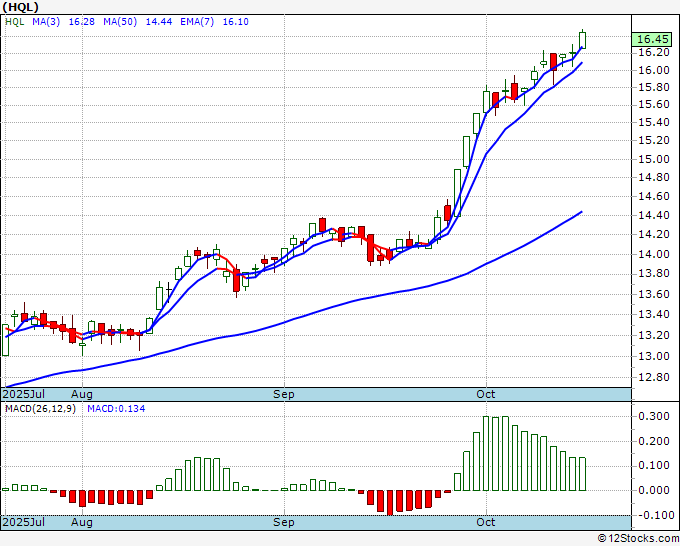Click the 16.10 EMA(7) value
Viewport: 680px width, 546px height.
(x=235, y=22)
